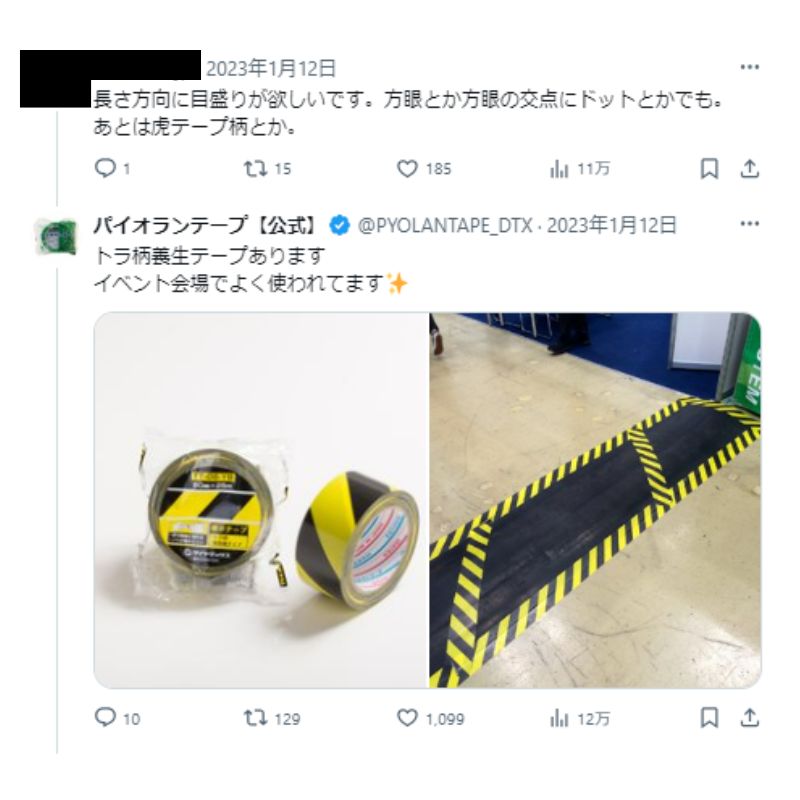
Task: Open more options for パイオランテープ tweet
Action: pyautogui.click(x=749, y=223)
